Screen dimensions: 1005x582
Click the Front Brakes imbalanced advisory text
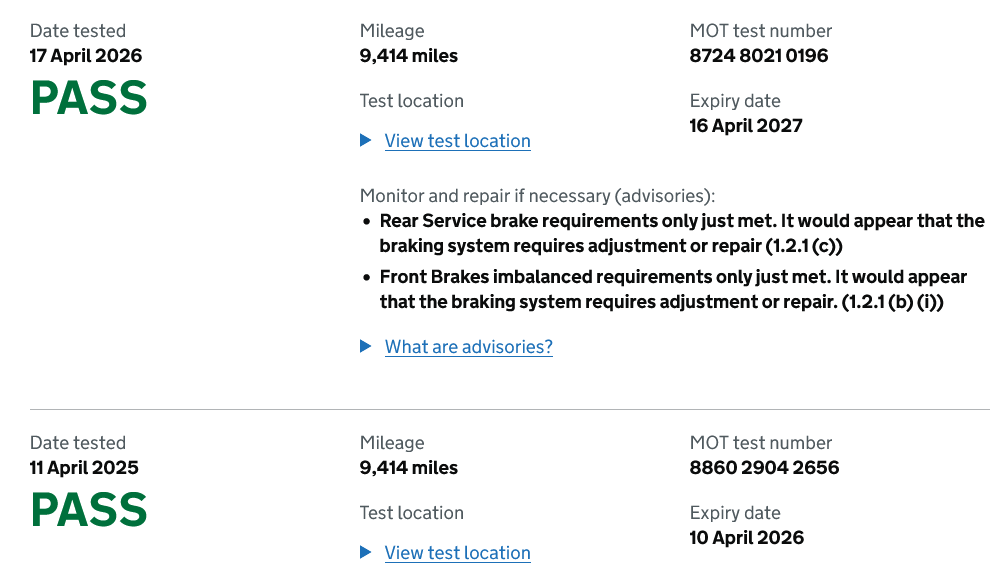click(673, 288)
